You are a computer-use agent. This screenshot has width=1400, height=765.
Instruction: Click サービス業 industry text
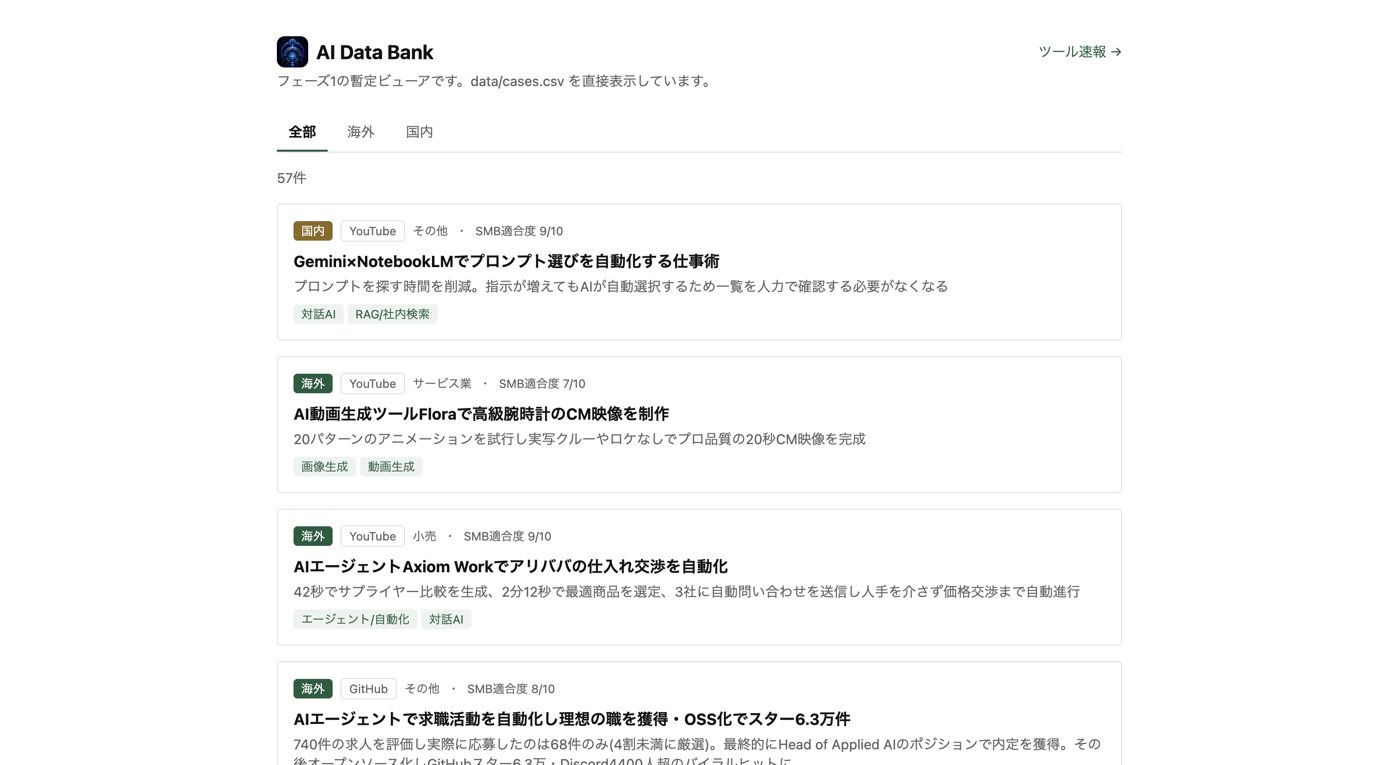coord(442,384)
